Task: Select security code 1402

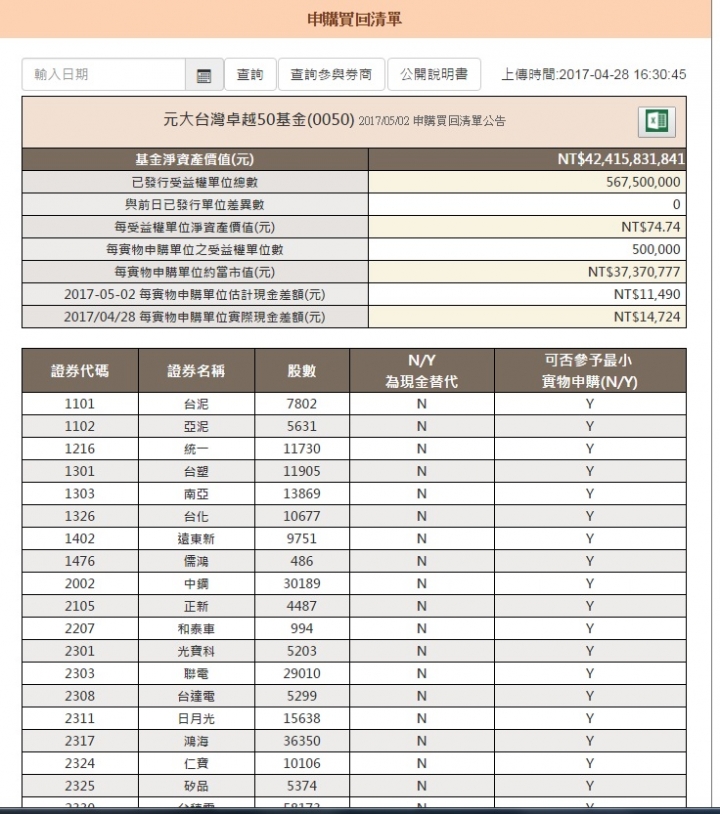Action: [x=79, y=539]
